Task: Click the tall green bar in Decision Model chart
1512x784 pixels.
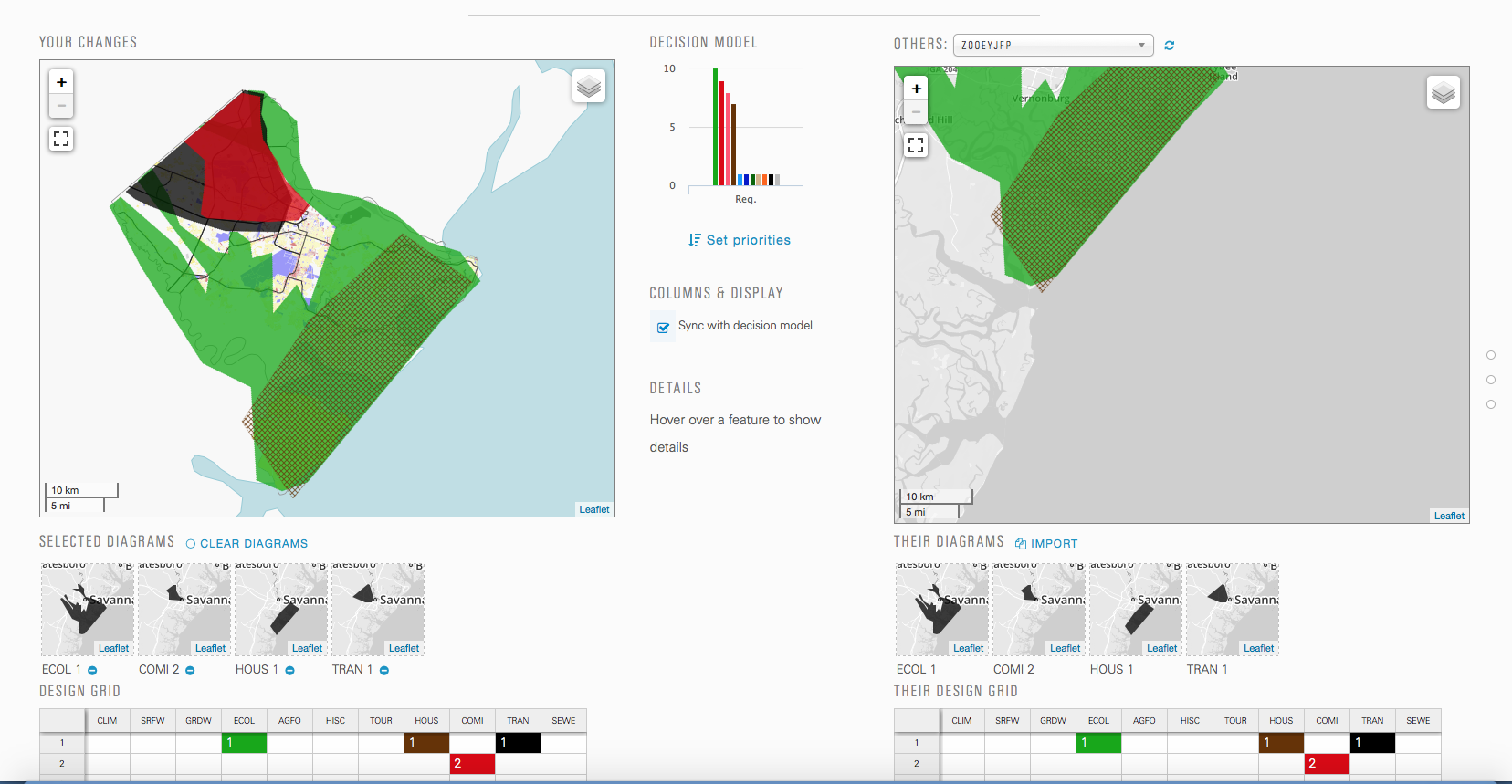Action: [715, 127]
